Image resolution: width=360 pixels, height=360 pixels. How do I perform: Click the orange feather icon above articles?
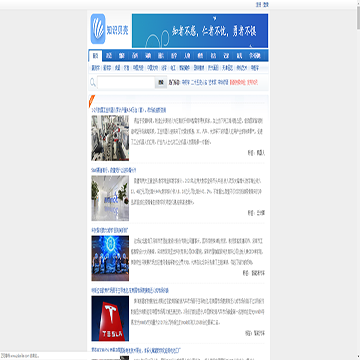(92, 101)
